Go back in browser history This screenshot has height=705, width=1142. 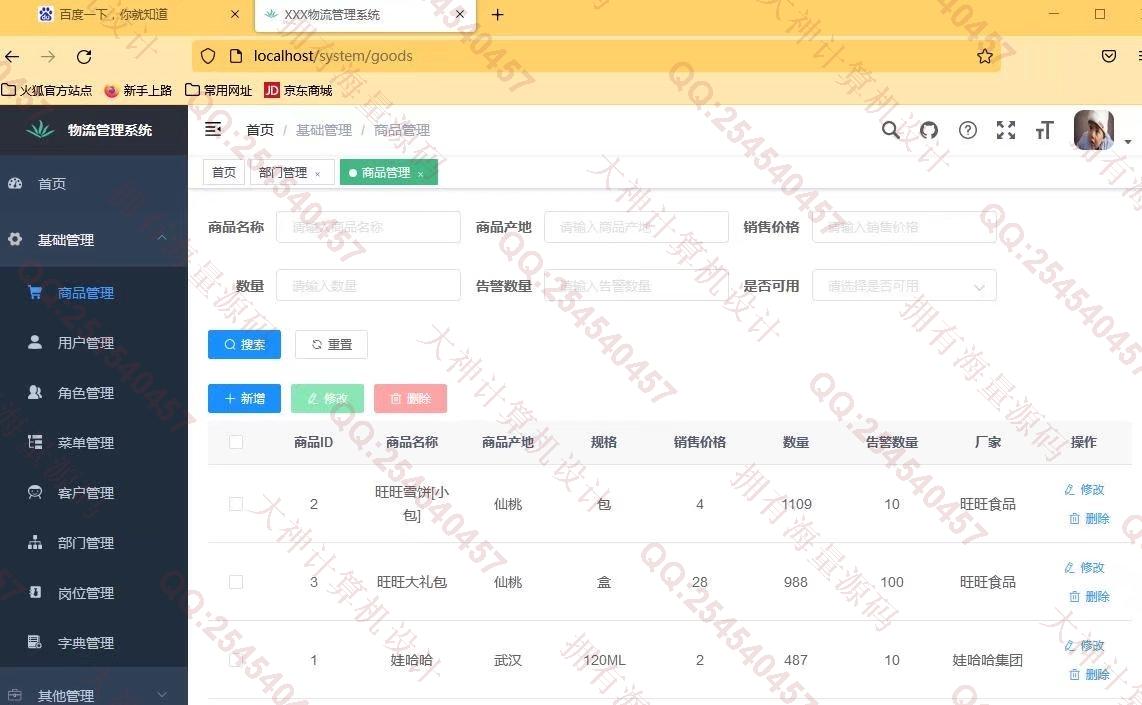click(12, 56)
